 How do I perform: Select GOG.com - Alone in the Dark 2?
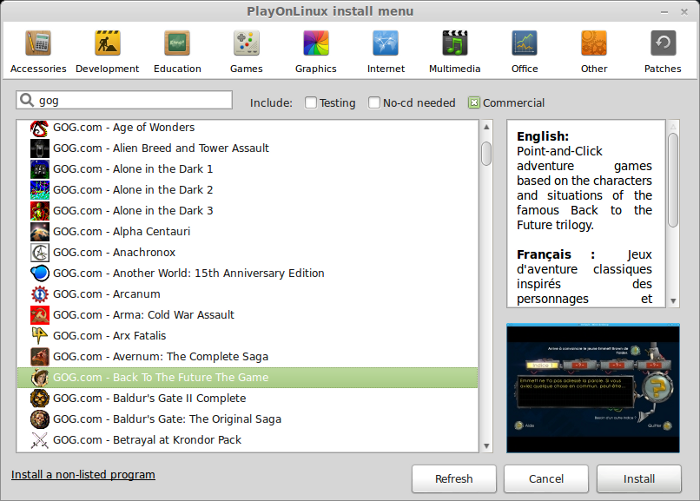[247, 190]
